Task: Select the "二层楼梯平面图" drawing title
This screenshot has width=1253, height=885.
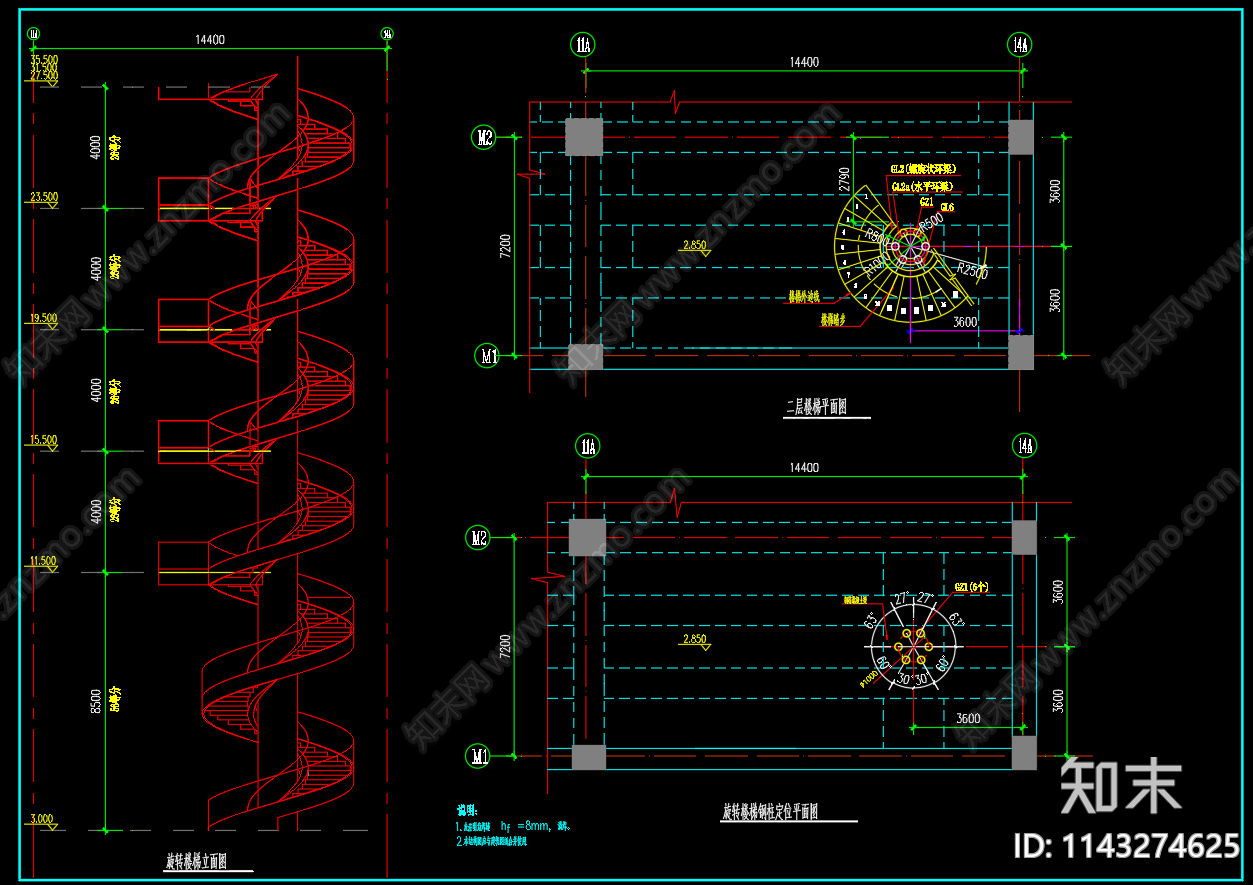Action: pyautogui.click(x=817, y=407)
